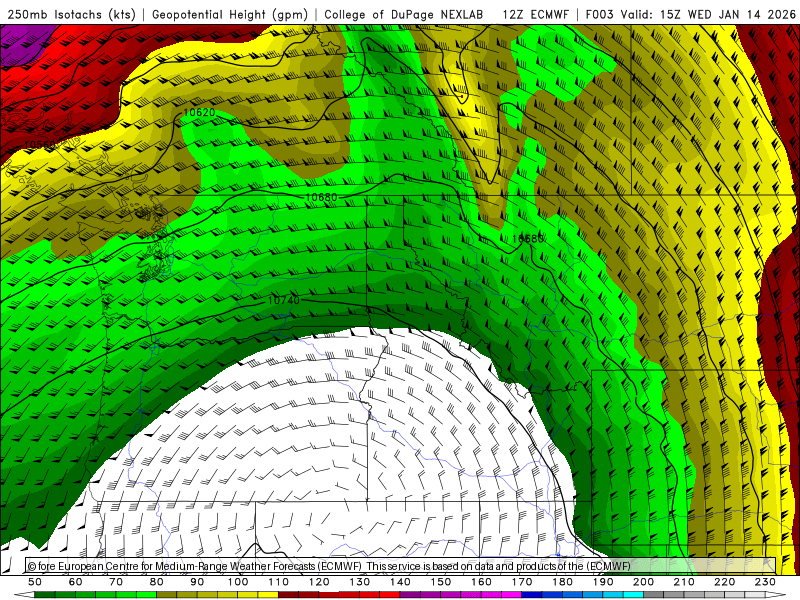Image resolution: width=800 pixels, height=600 pixels.
Task: Click the 120 value on the color scale
Action: coord(319,582)
